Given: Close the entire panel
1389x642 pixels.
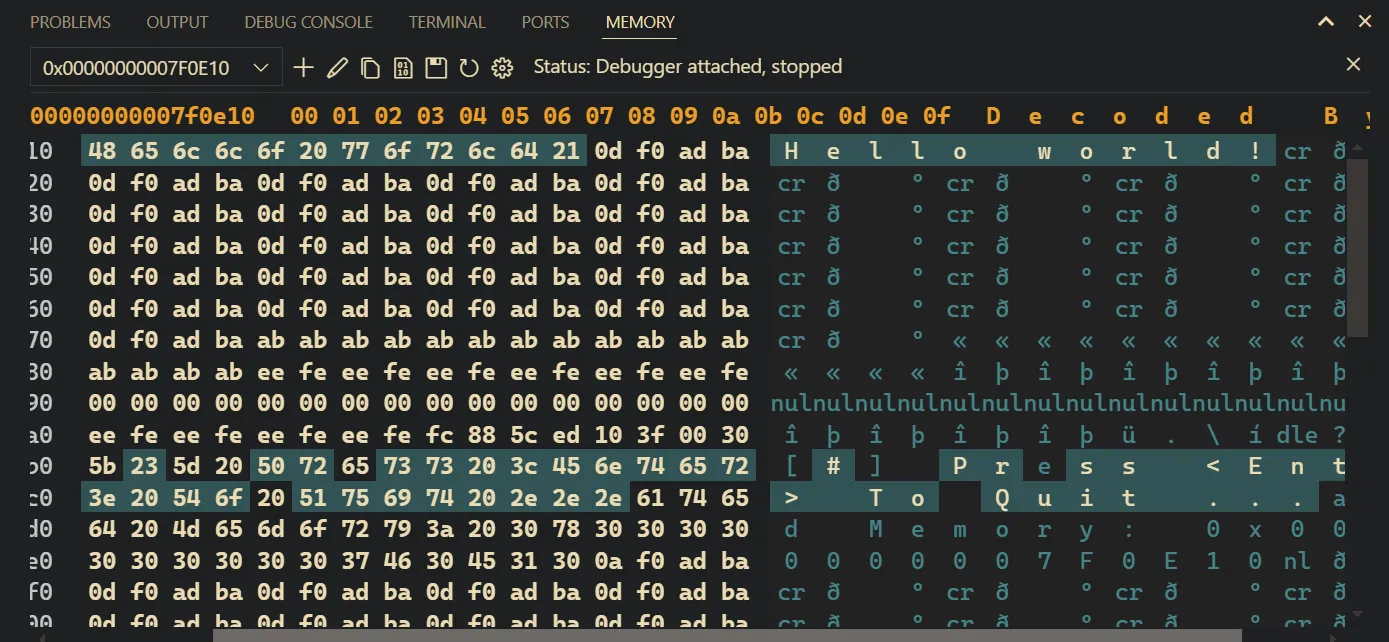Looking at the screenshot, I should click(x=1364, y=20).
